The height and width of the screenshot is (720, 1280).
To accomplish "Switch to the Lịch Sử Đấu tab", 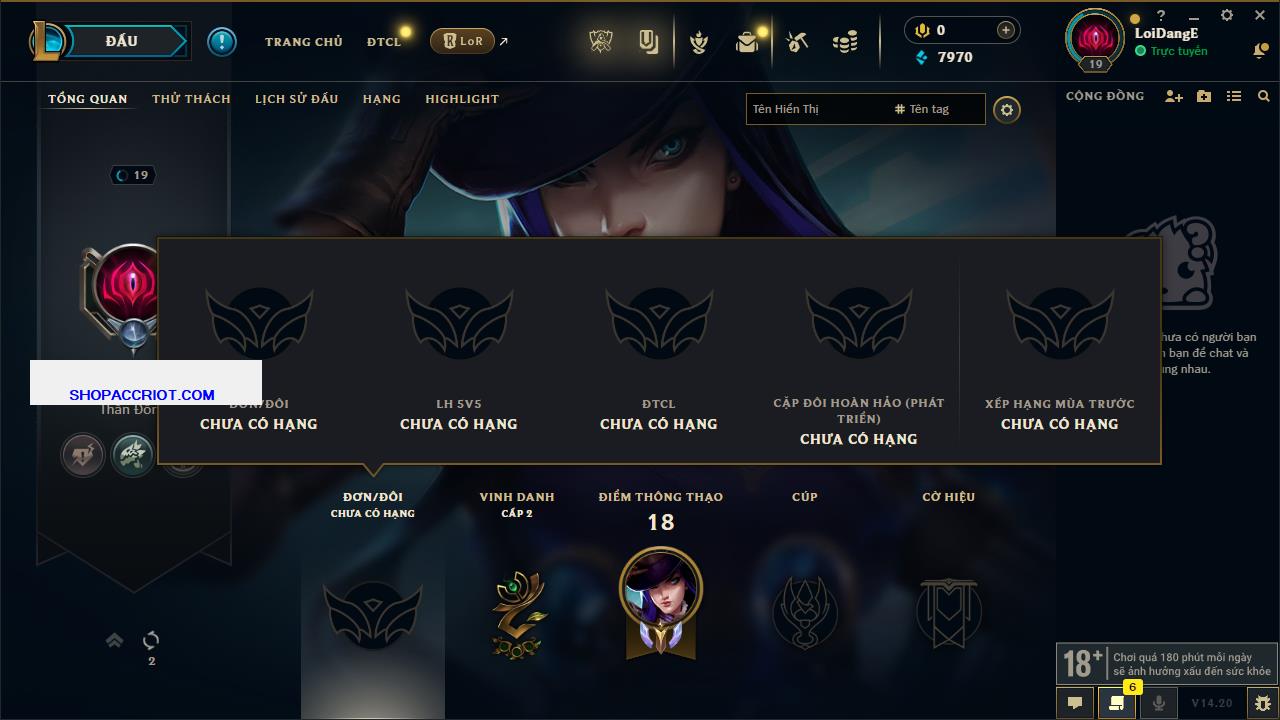I will (296, 99).
